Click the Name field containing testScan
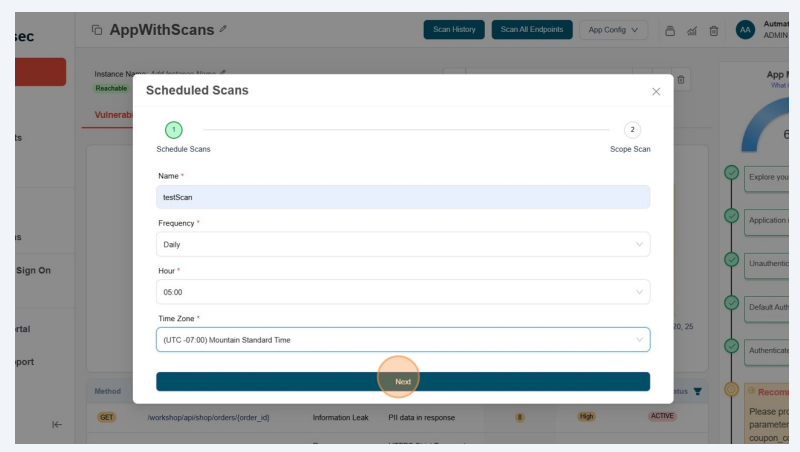Viewport: 800px width, 452px height. (403, 197)
